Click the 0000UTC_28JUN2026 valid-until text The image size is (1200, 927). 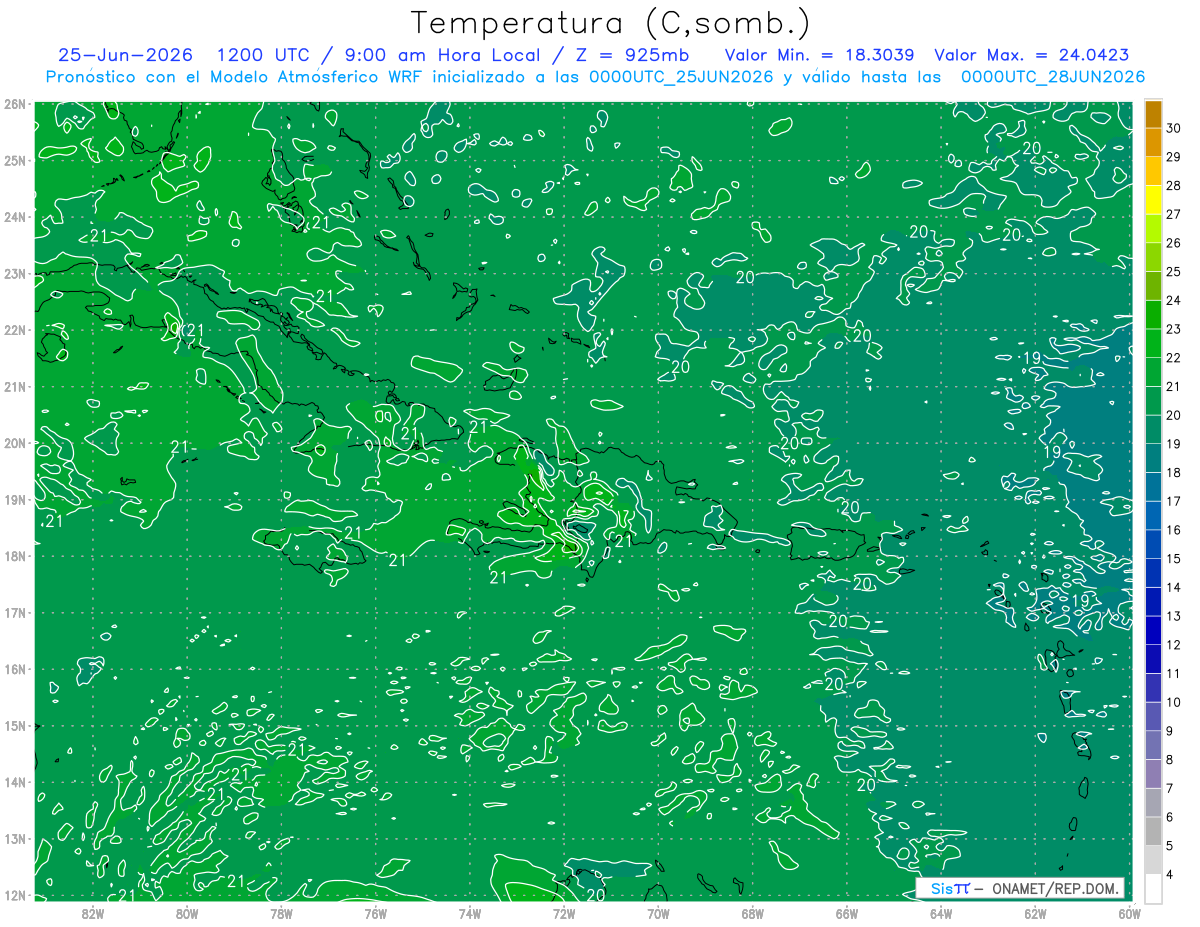tap(1053, 77)
